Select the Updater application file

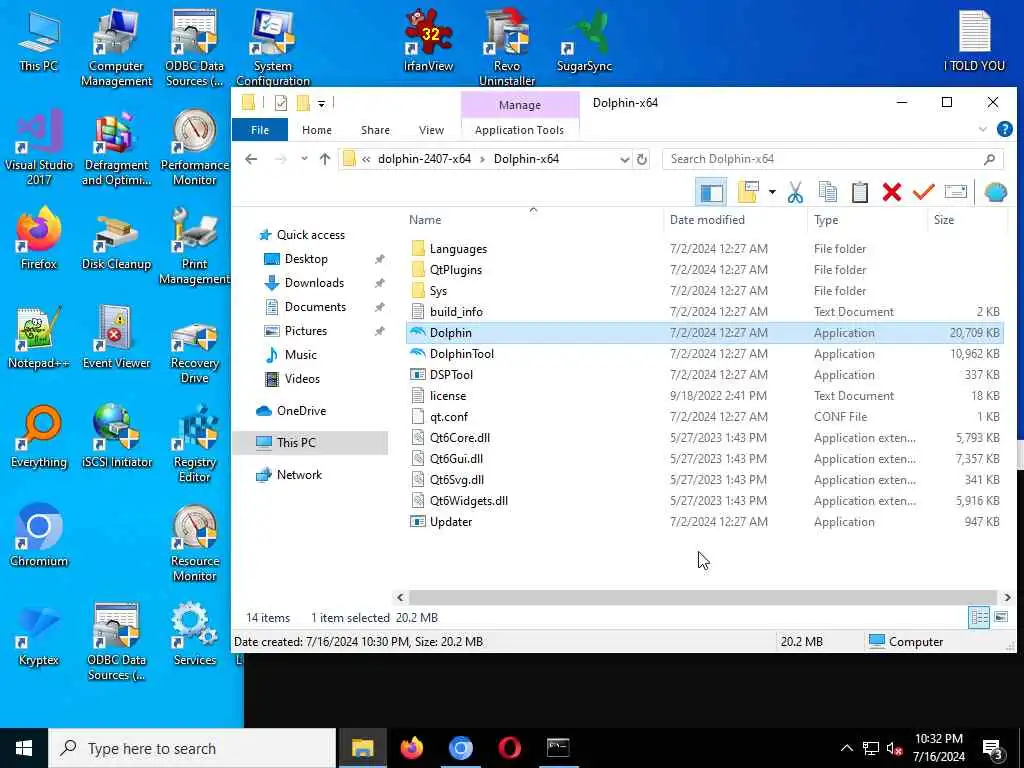[451, 522]
